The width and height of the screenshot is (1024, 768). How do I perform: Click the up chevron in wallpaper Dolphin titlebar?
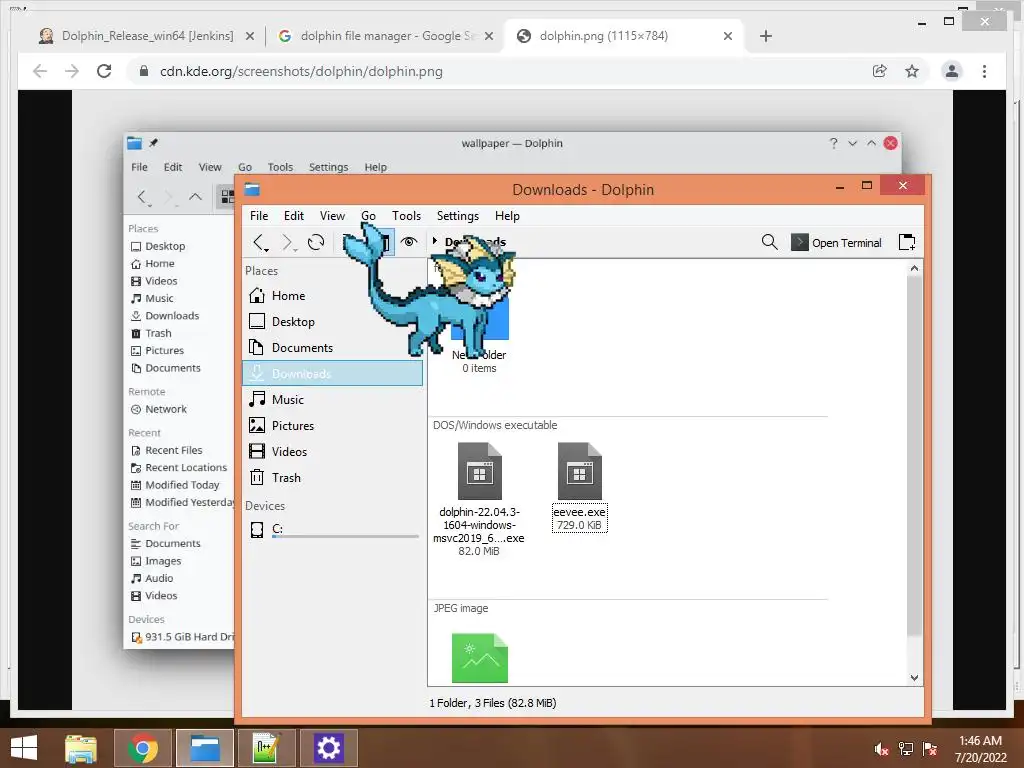click(x=871, y=143)
